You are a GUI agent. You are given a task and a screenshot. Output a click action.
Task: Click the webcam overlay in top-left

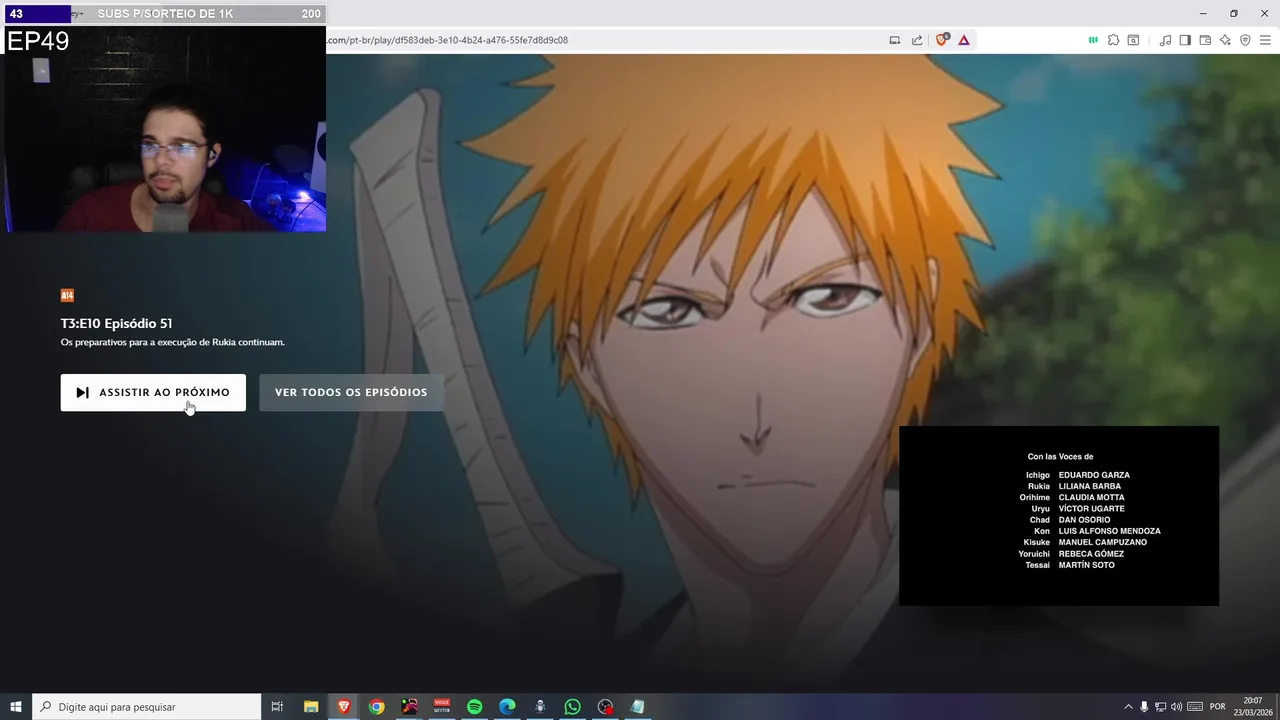[163, 129]
